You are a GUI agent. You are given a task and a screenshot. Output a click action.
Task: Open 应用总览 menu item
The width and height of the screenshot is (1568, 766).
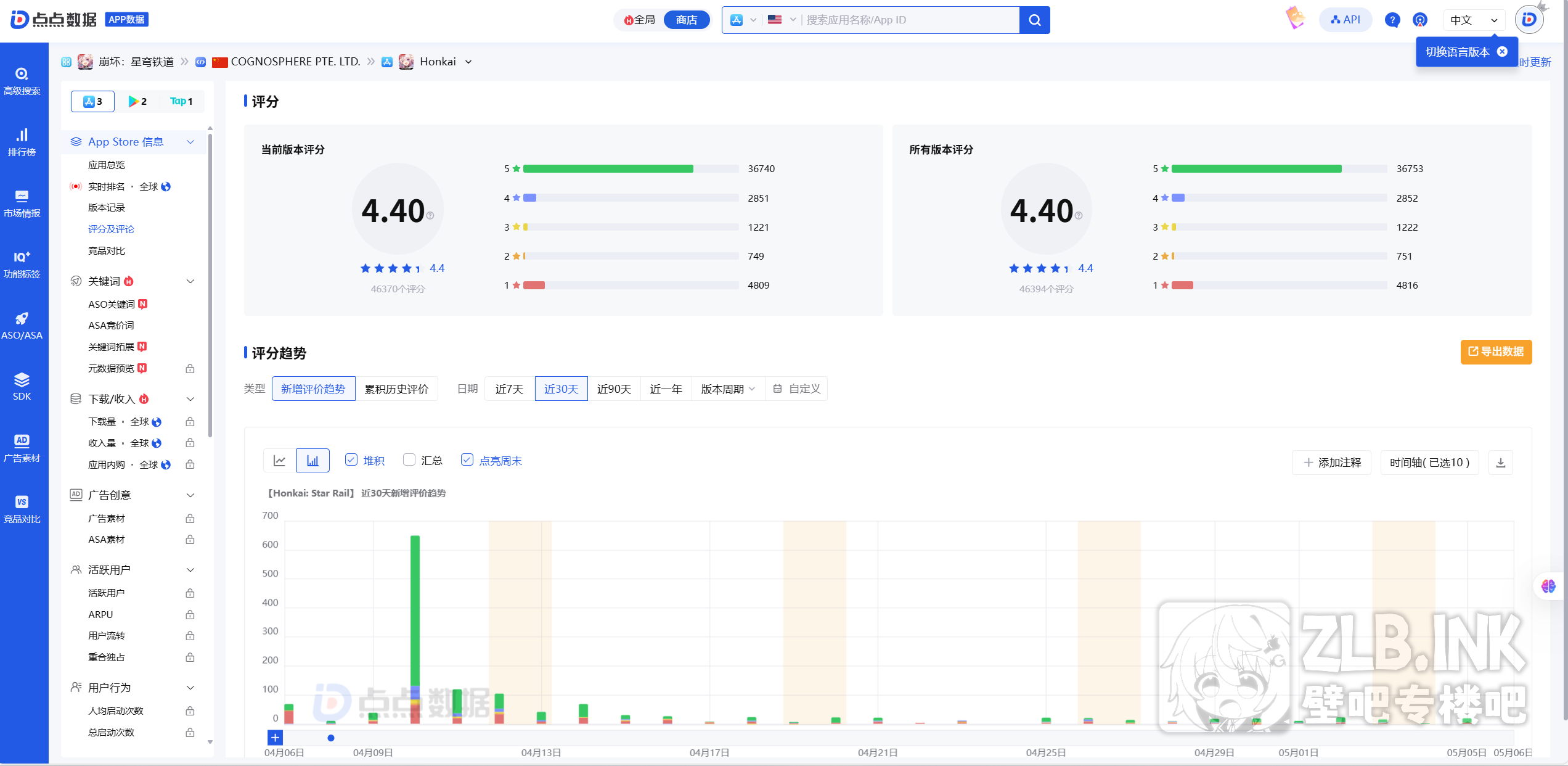coord(107,165)
